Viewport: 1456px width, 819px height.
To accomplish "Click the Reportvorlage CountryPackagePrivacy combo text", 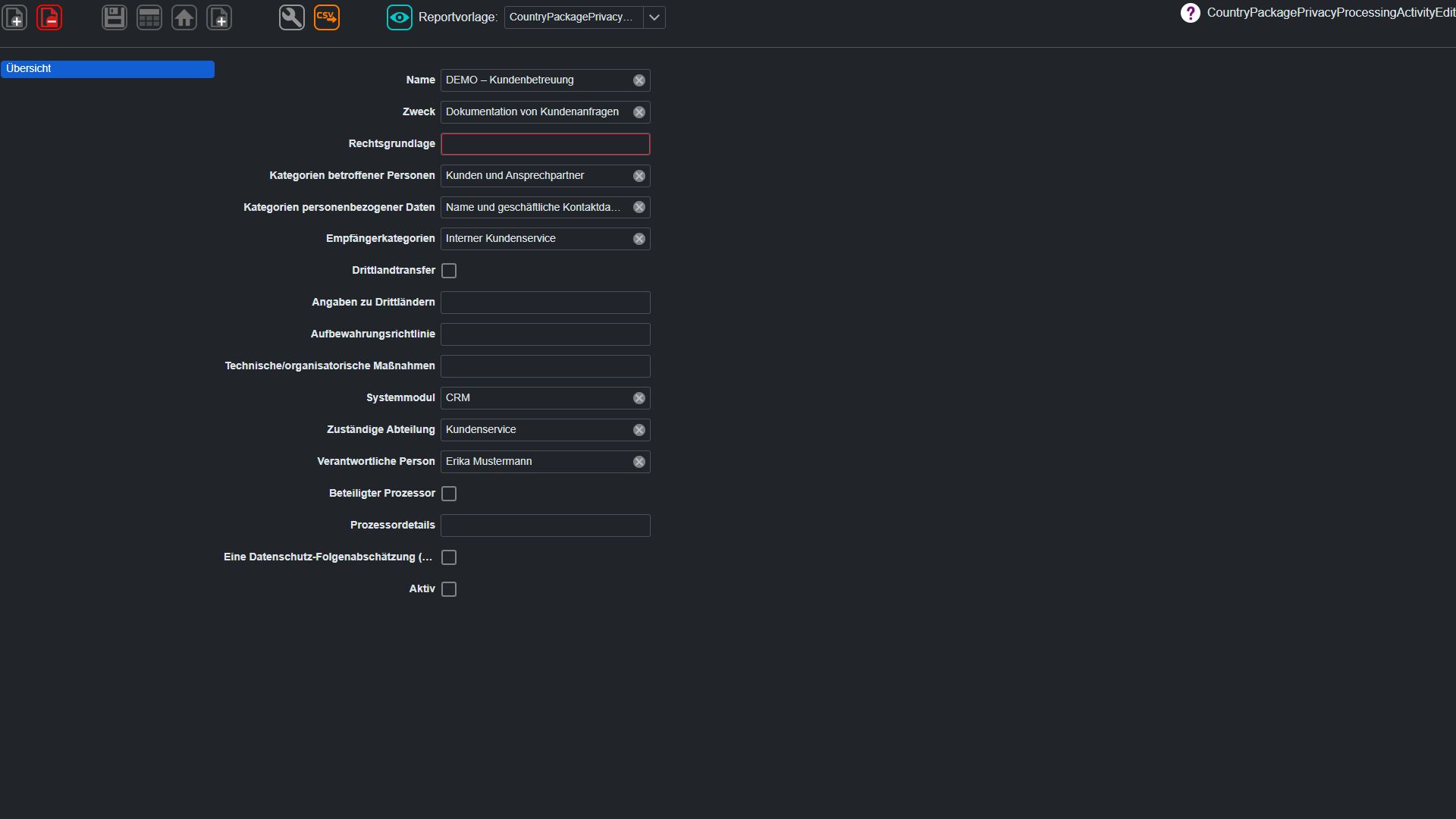I will pyautogui.click(x=571, y=17).
